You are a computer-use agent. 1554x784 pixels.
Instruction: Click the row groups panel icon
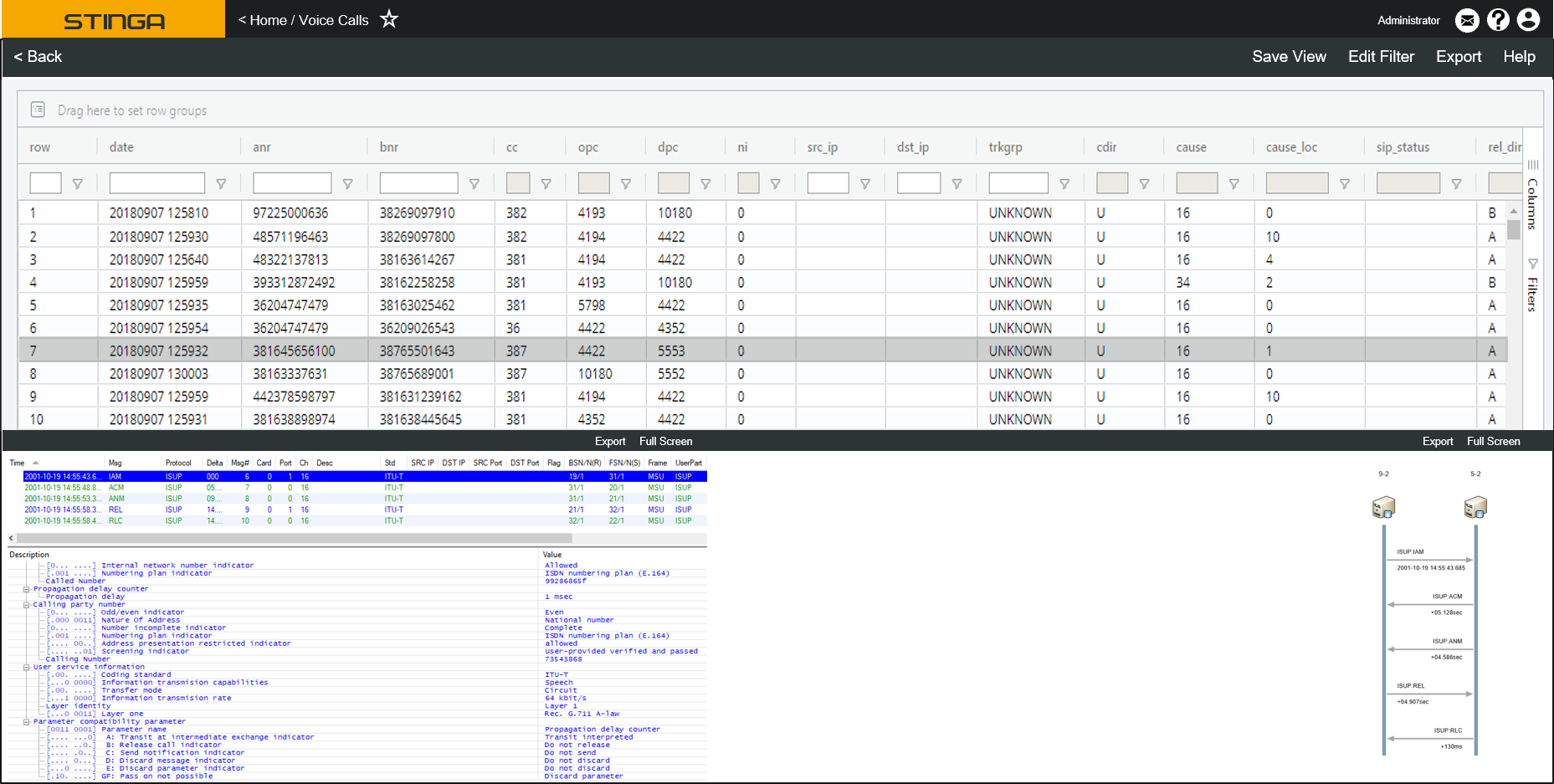[38, 110]
